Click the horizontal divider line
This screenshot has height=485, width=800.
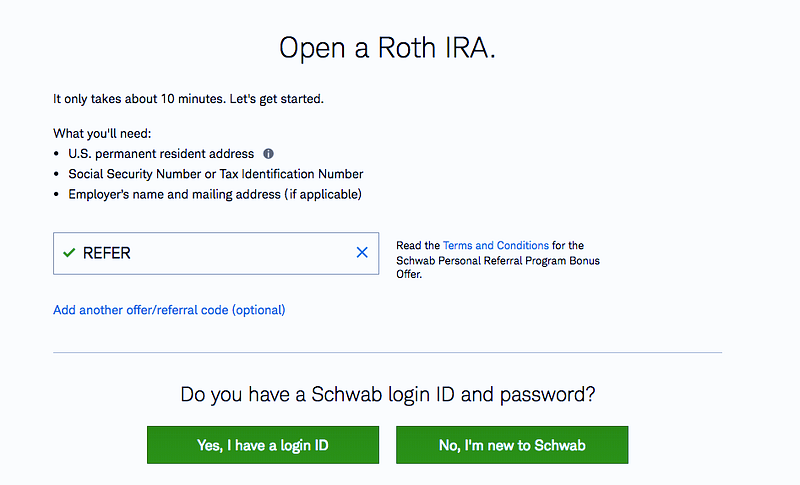tap(387, 352)
